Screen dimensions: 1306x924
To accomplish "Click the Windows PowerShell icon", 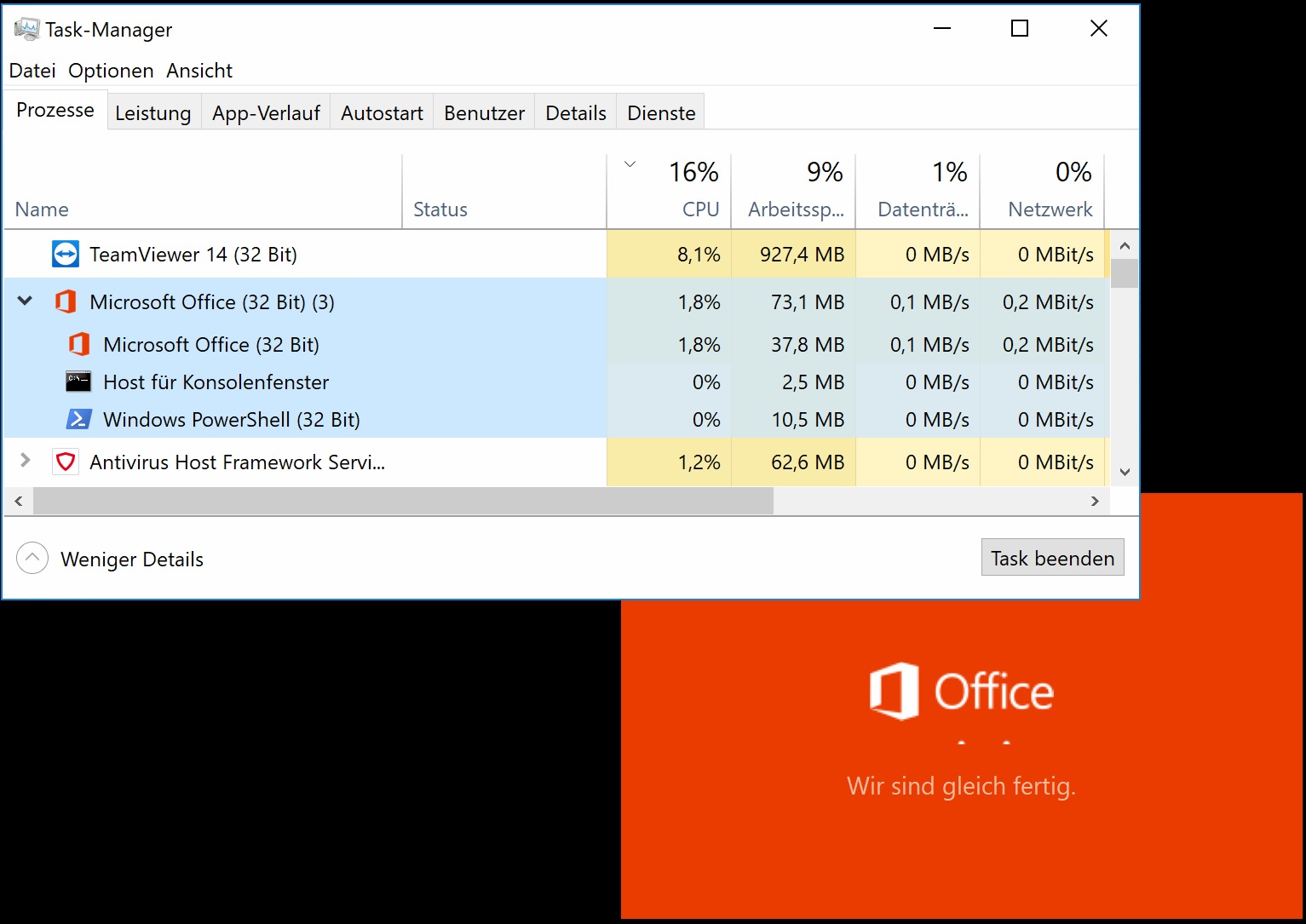I will 78,419.
